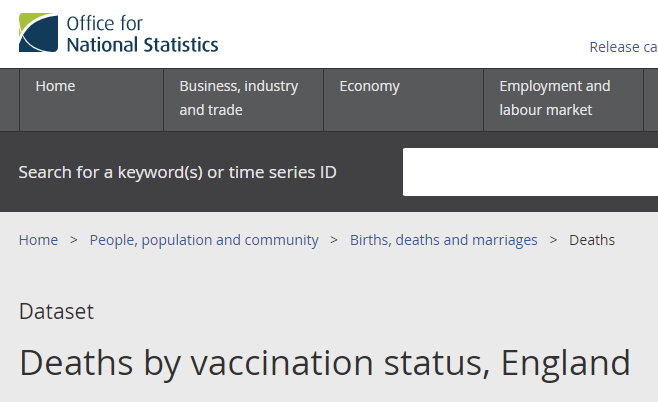Click the 'Dataset' label above the title
The width and height of the screenshot is (658, 402).
[x=56, y=311]
